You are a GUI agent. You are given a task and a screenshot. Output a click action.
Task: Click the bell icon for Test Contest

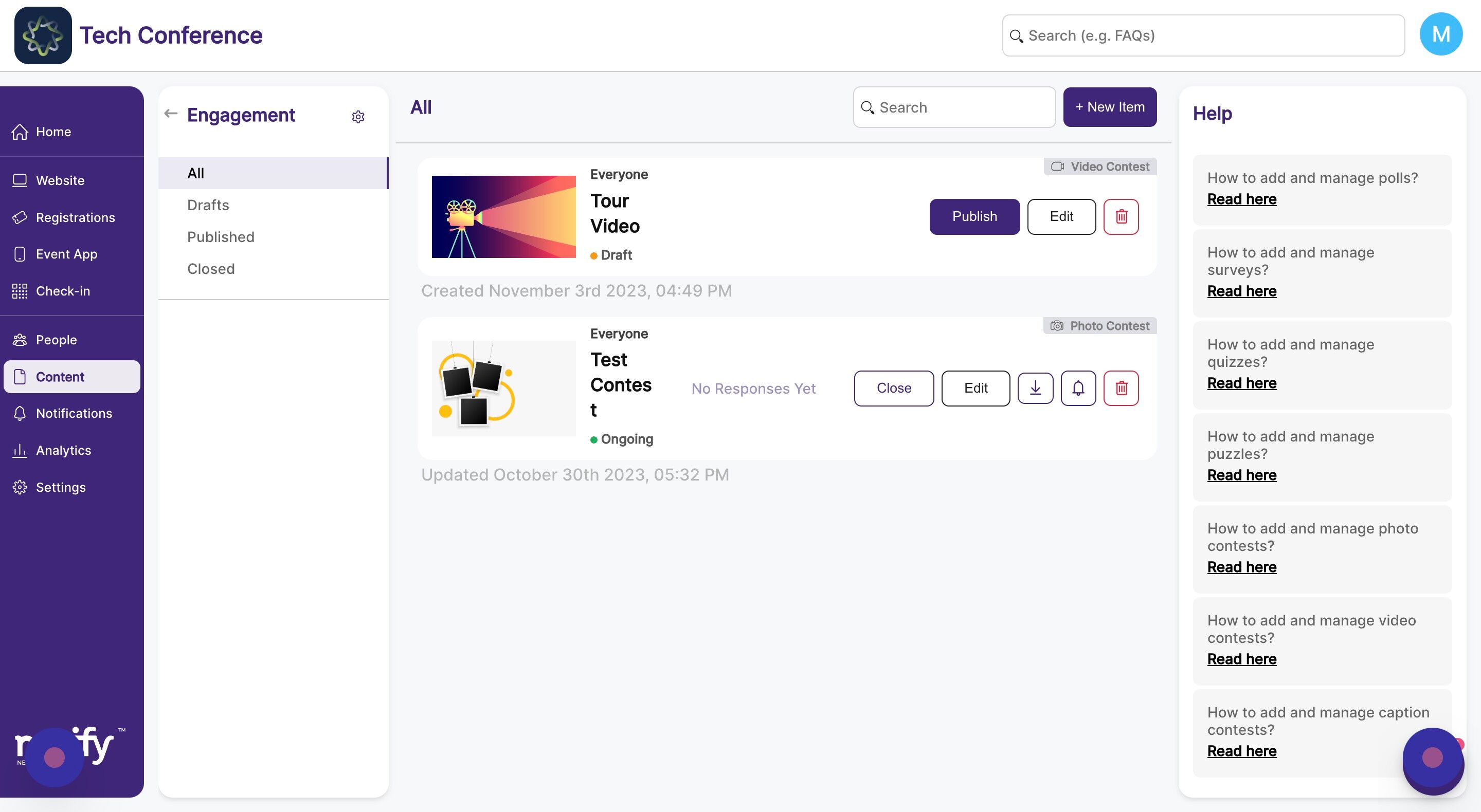coord(1078,388)
